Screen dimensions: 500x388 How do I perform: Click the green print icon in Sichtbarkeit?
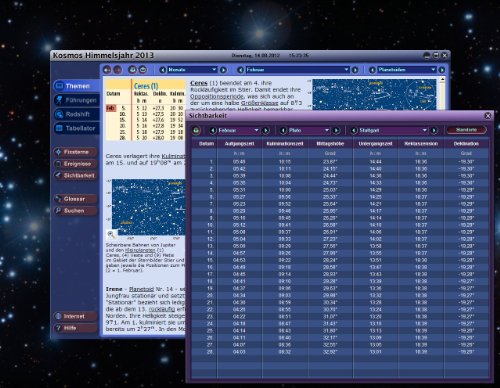coord(196,130)
